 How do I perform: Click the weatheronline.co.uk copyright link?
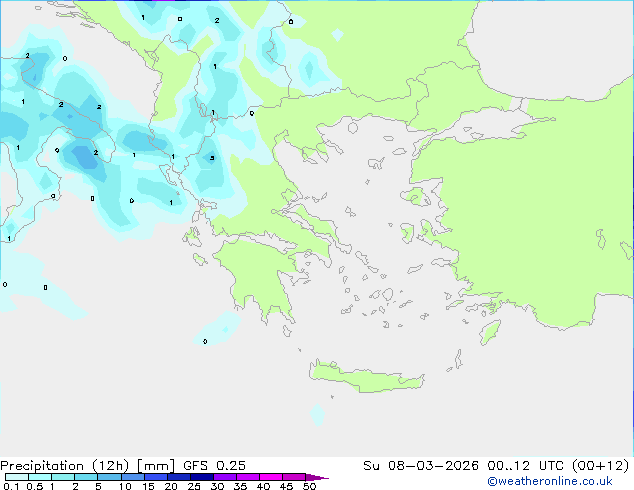tap(550, 481)
